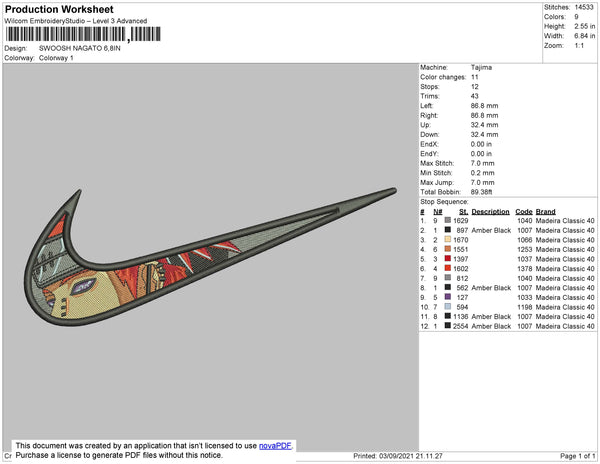Click the Wilcom EmbroideryStudio subtitle
600x464 pixels.
click(76, 21)
